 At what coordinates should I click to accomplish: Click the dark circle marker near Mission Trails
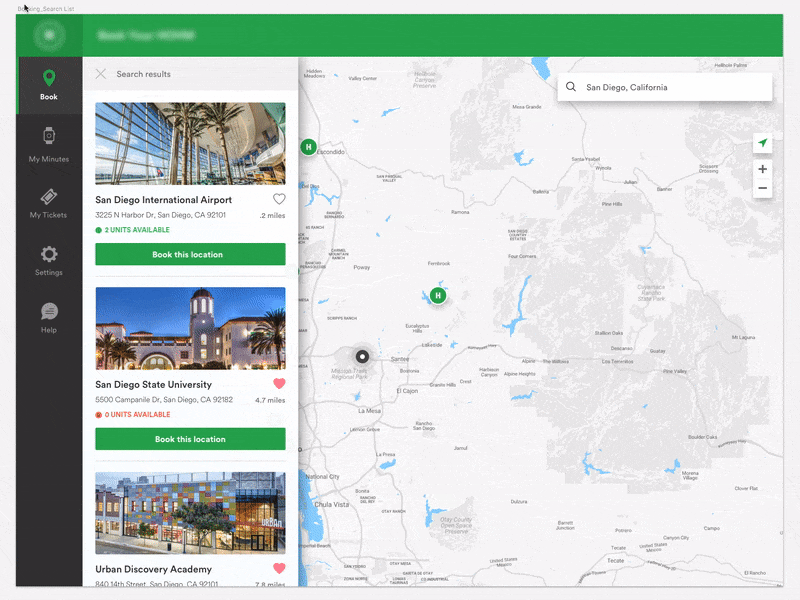click(361, 356)
